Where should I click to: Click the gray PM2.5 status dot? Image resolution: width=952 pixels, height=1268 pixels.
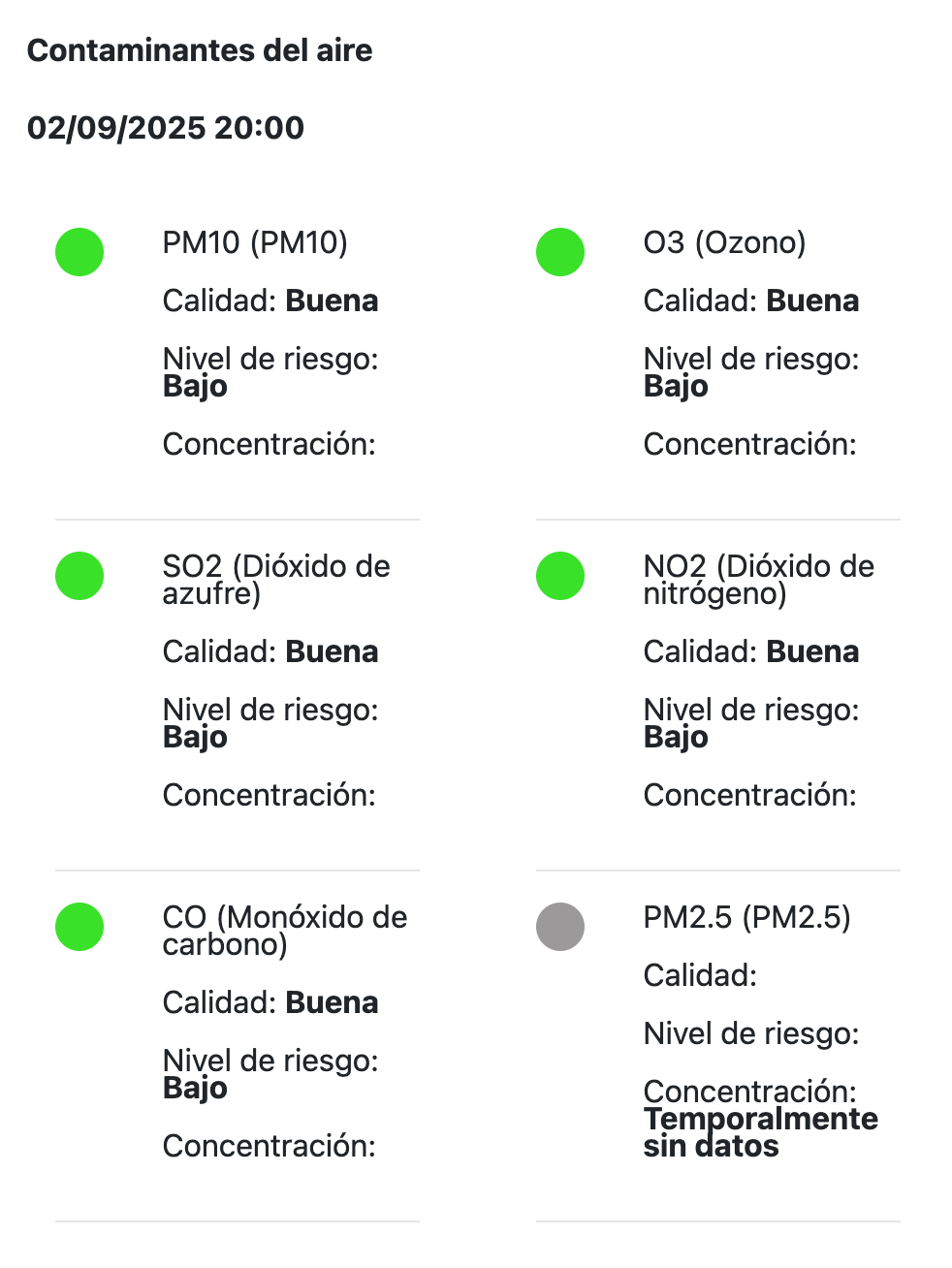(x=560, y=927)
